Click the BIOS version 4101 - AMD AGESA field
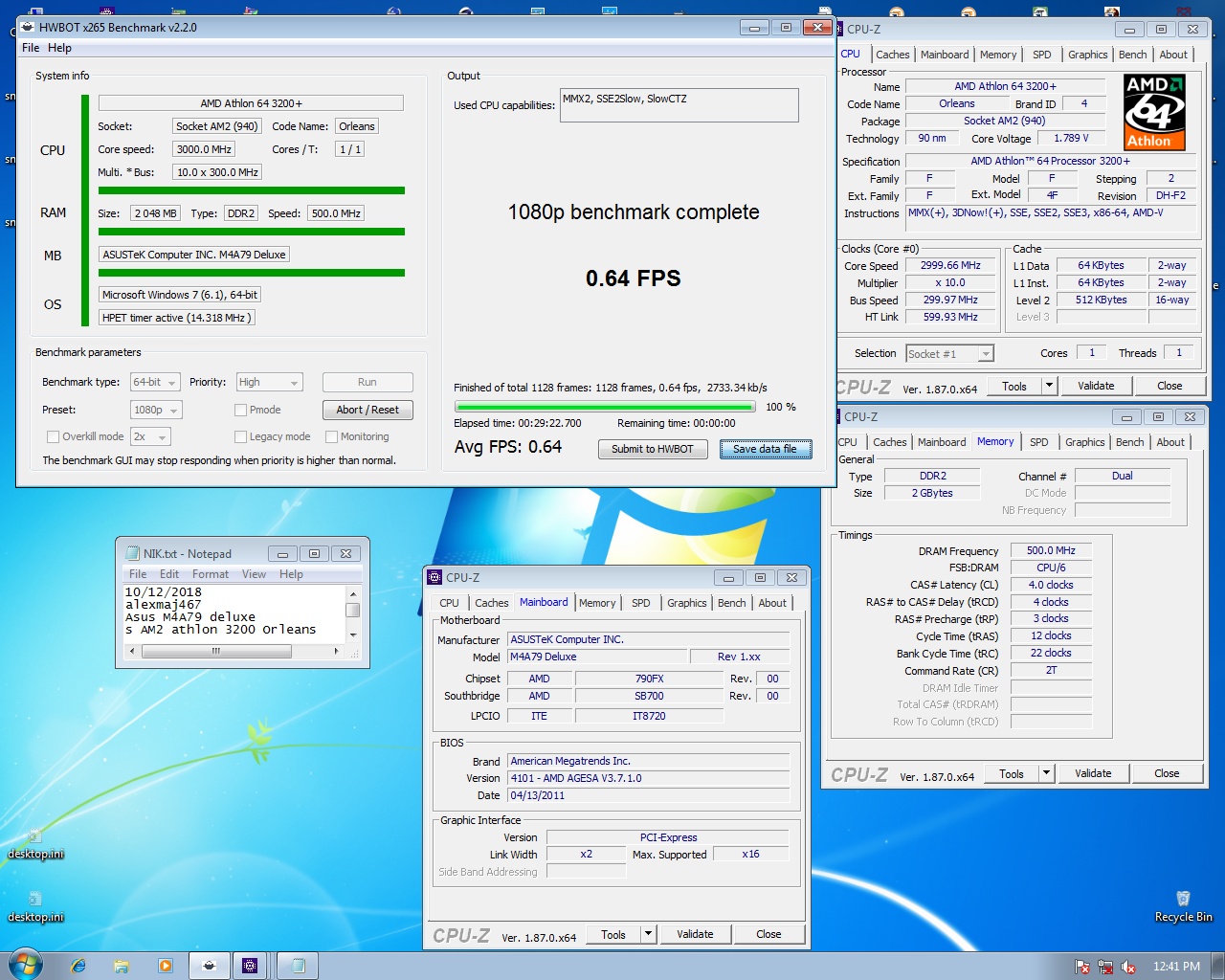This screenshot has height=980, width=1225. [649, 778]
